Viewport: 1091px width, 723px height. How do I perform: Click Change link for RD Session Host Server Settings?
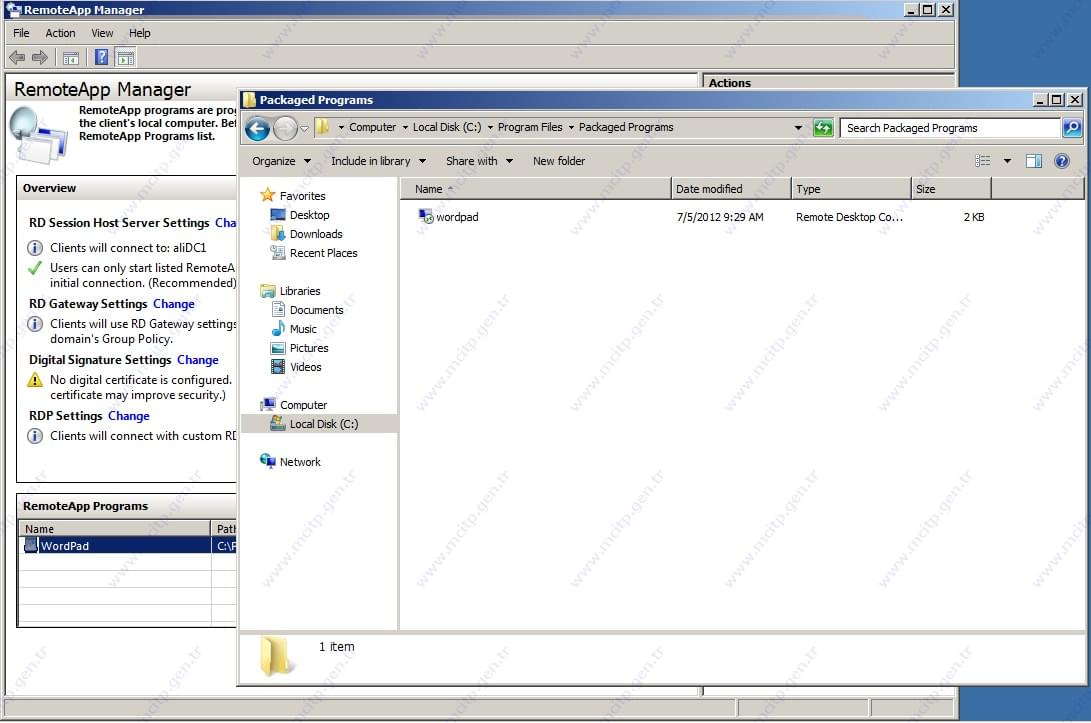point(225,223)
